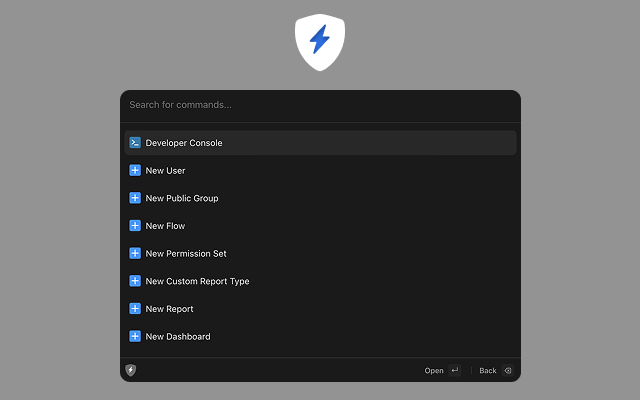This screenshot has height=400, width=640.
Task: Click the backspace key icon next to Back
Action: 508,370
